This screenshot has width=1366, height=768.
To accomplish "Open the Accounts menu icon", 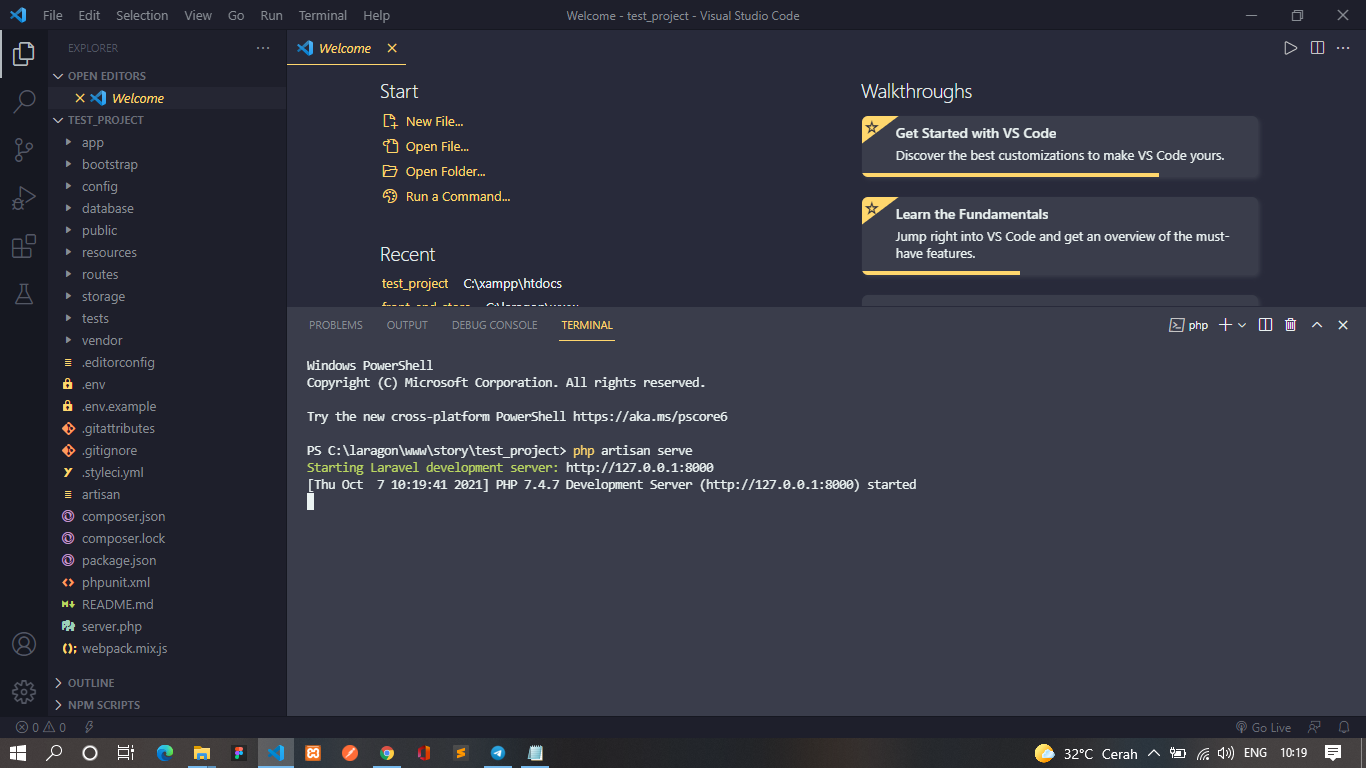I will pyautogui.click(x=24, y=644).
